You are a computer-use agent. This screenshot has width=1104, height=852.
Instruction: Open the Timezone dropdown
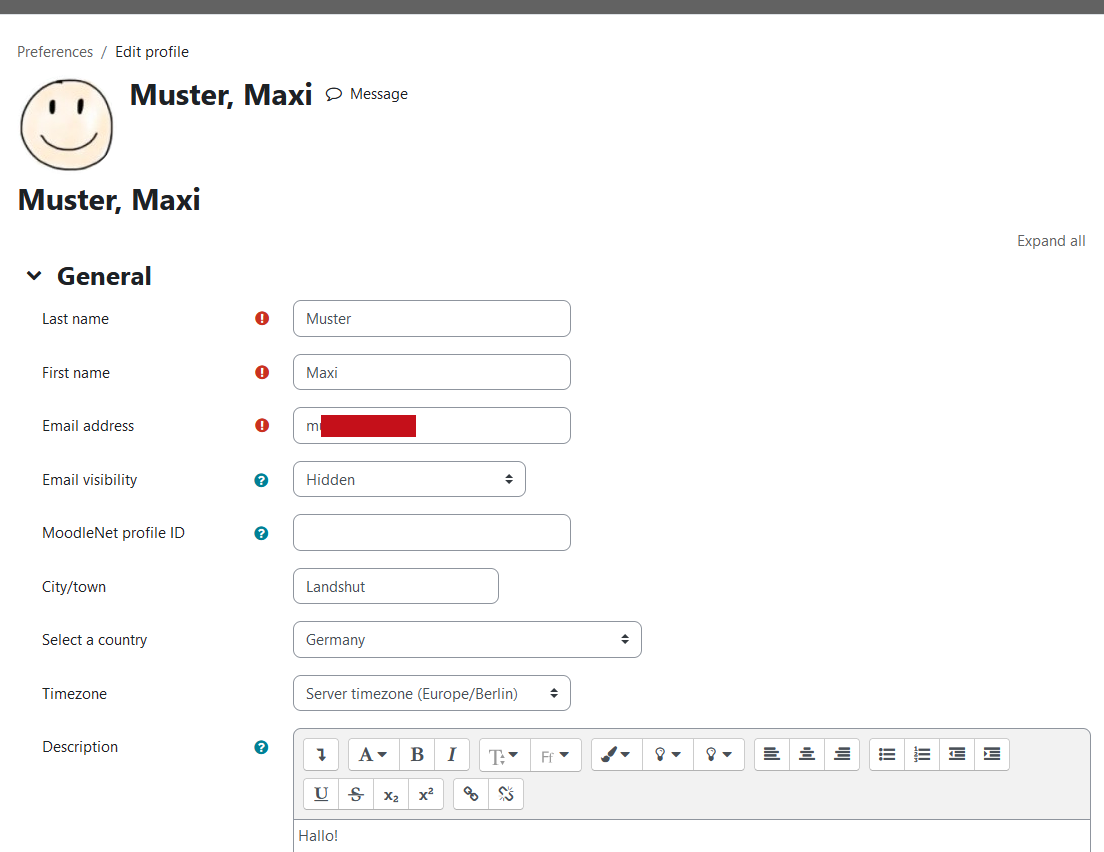(x=431, y=694)
